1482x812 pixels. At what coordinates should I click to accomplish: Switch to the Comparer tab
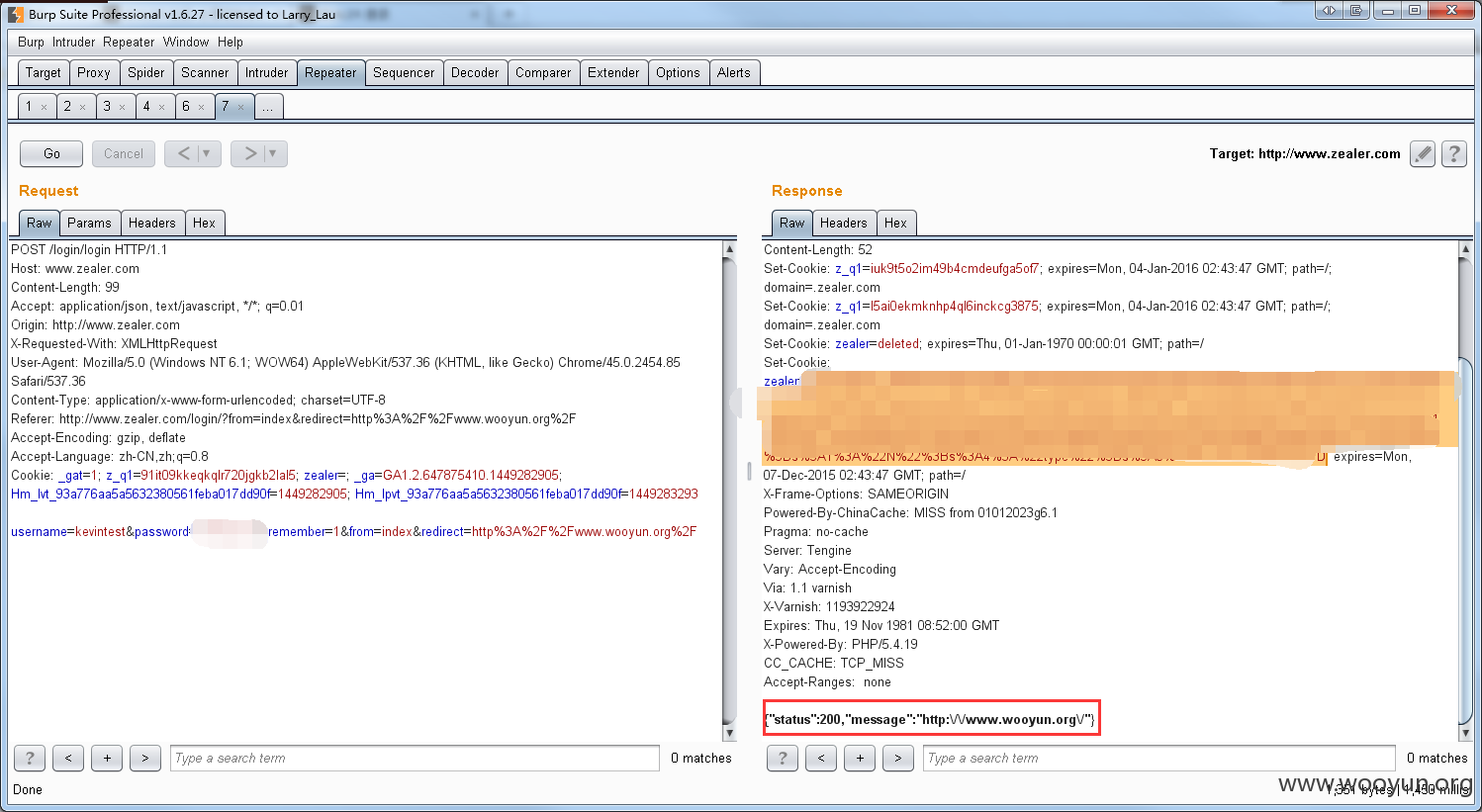(x=543, y=72)
